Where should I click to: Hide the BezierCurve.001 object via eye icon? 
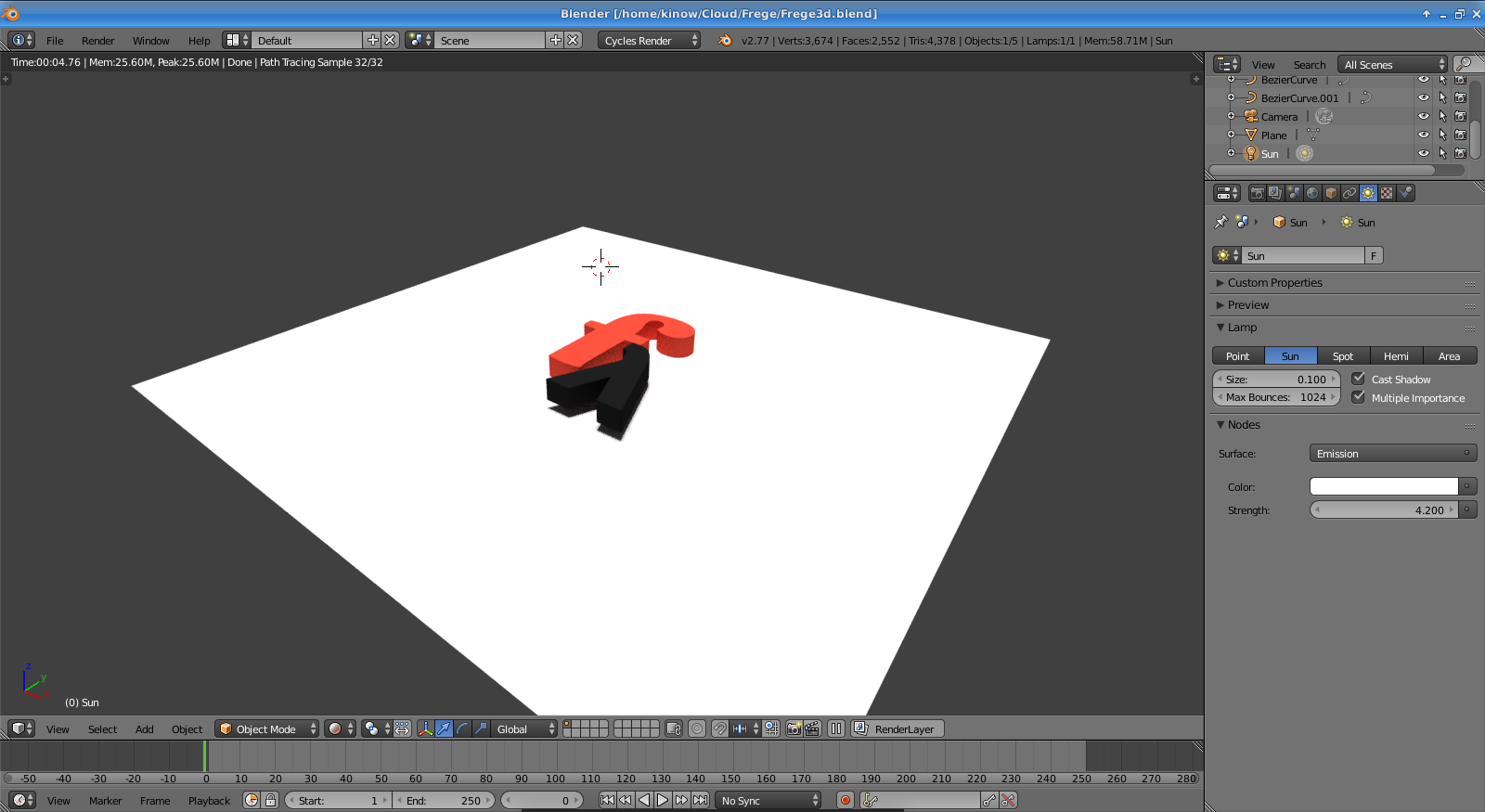click(1423, 97)
